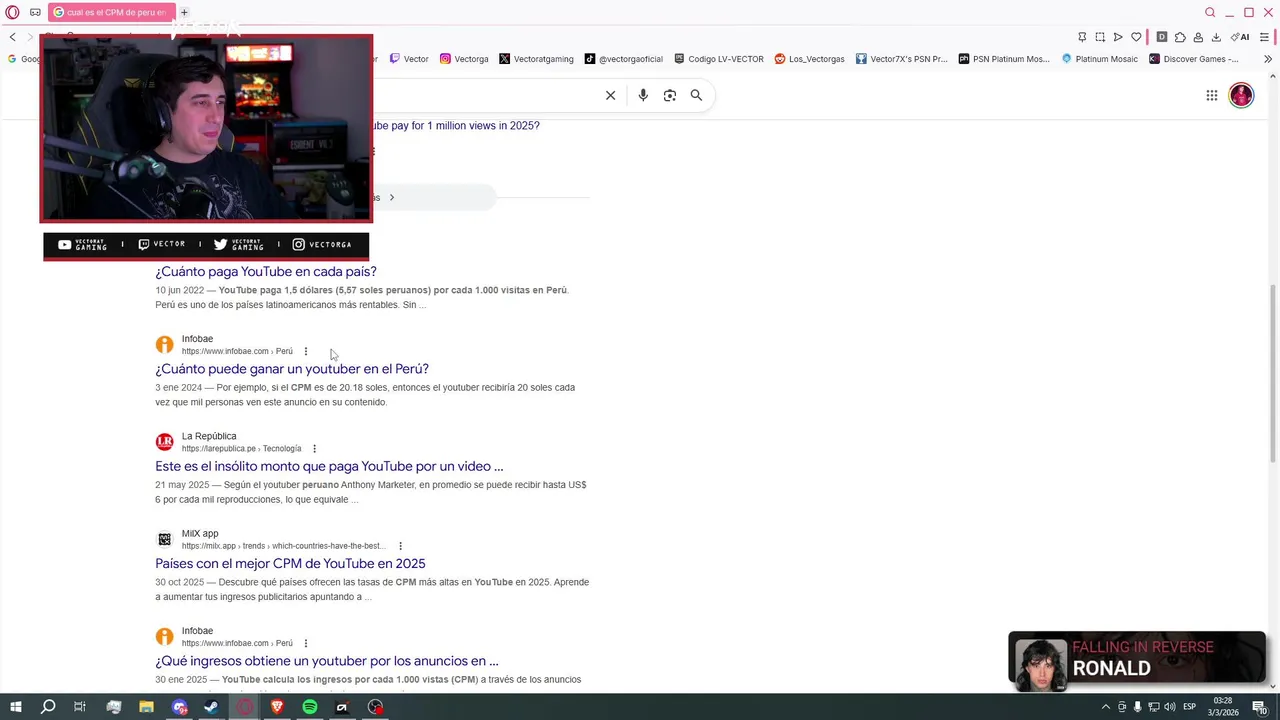Take a snapshot with the capture icon
This screenshot has height=720, width=1280.
tap(1100, 37)
